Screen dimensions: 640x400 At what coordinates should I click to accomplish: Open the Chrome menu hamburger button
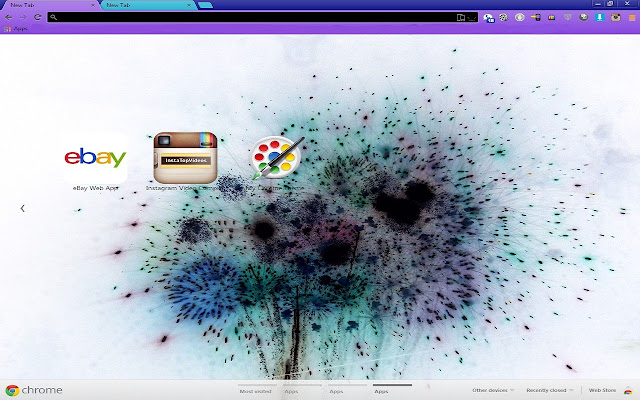pos(632,18)
